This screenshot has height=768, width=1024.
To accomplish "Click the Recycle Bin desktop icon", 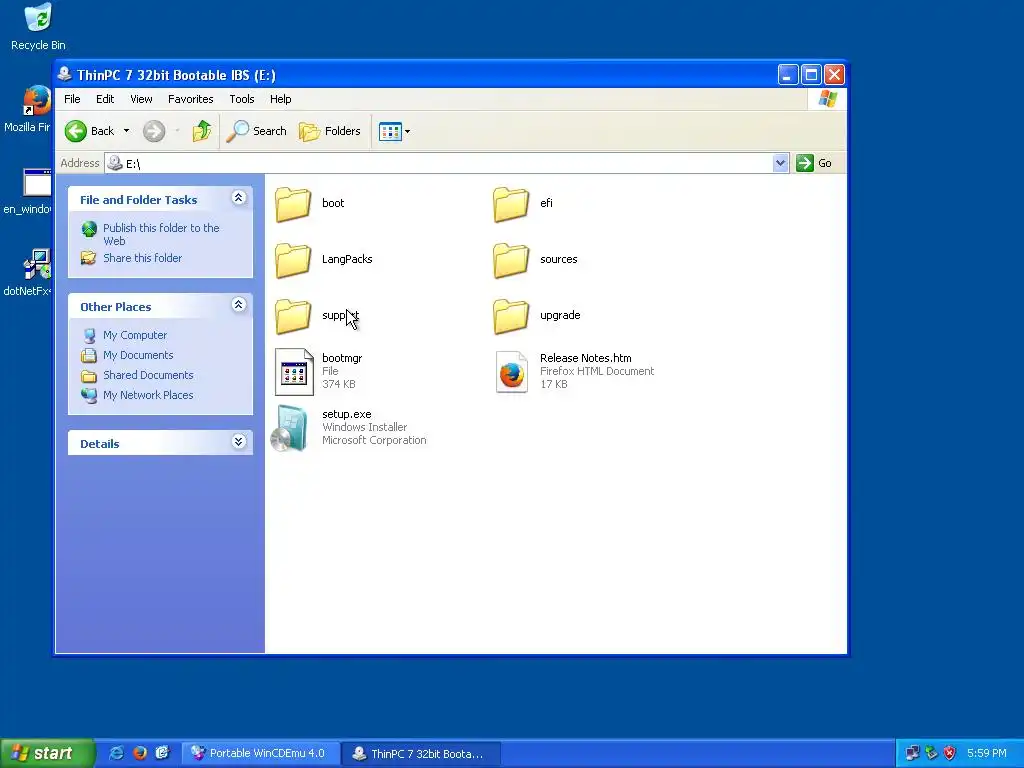I will click(x=38, y=18).
